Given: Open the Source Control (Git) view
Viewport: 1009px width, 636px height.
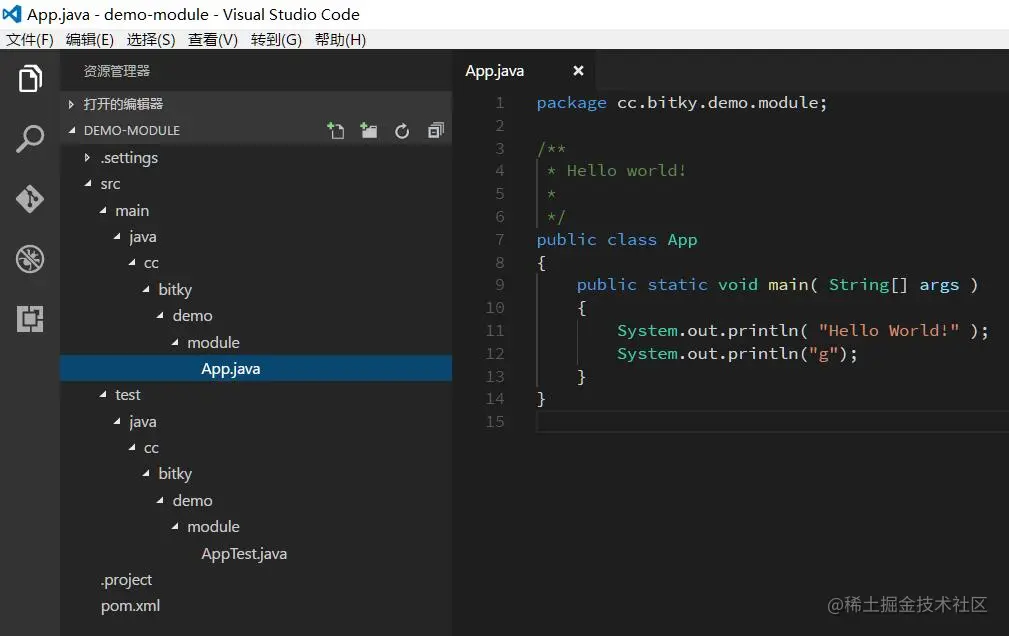Looking at the screenshot, I should click(30, 198).
